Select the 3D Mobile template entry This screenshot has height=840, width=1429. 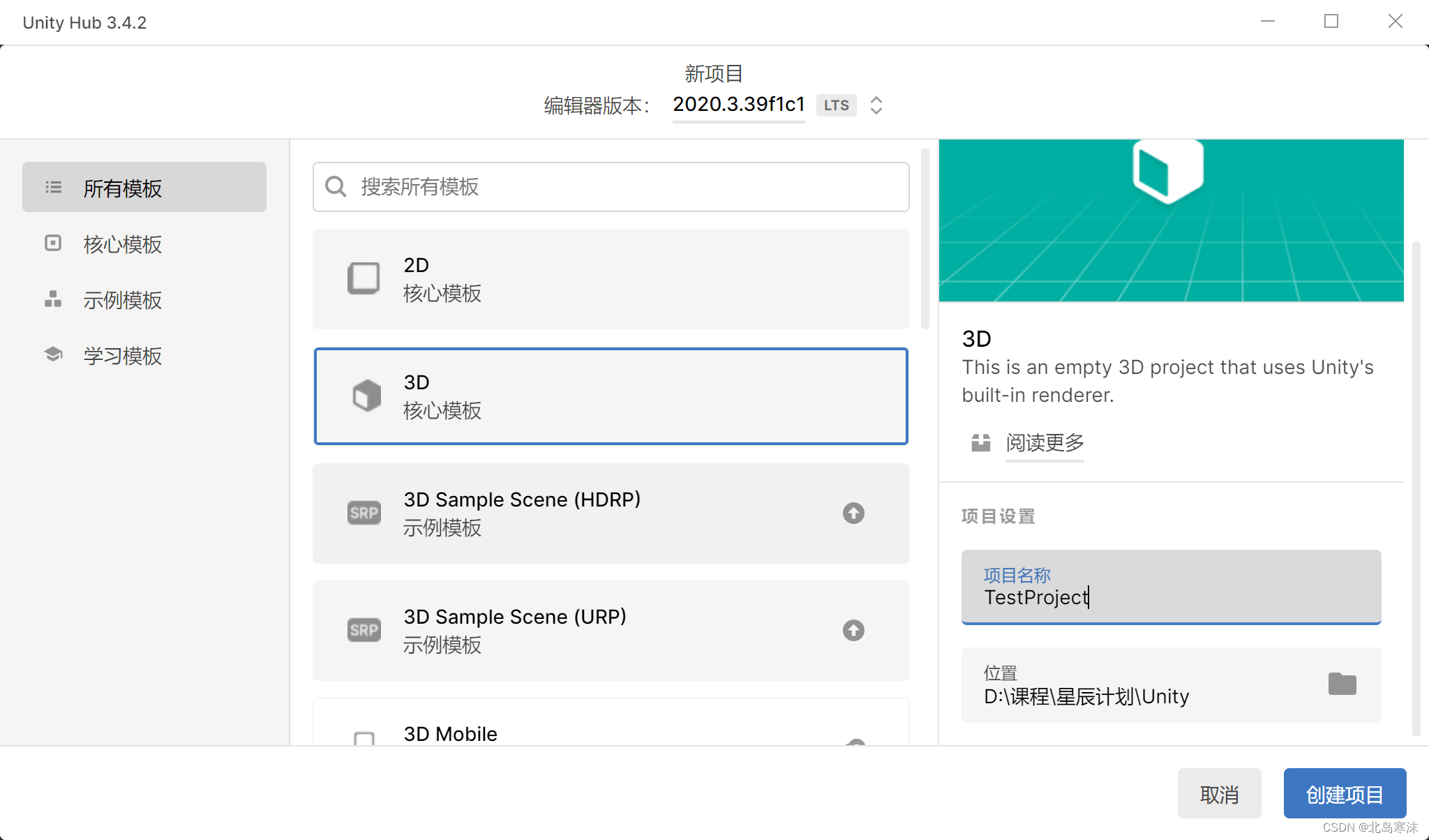tap(611, 733)
